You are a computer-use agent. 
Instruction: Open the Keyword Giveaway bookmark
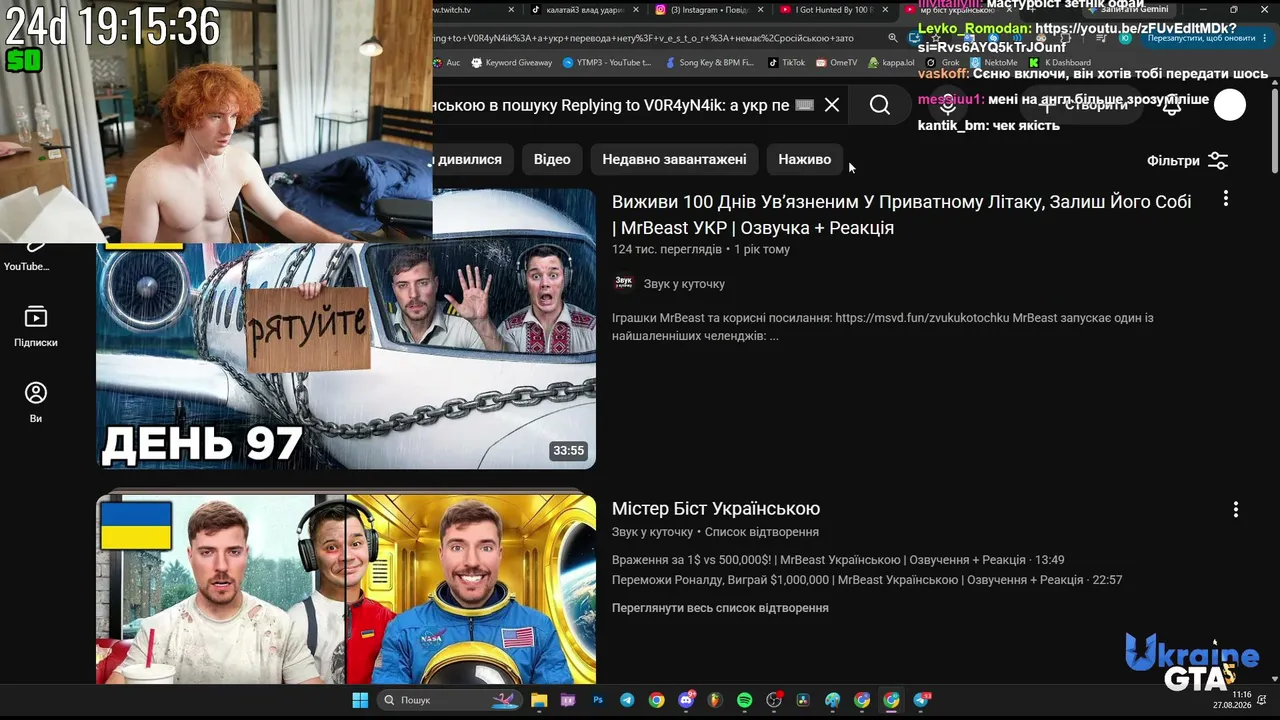coord(511,62)
